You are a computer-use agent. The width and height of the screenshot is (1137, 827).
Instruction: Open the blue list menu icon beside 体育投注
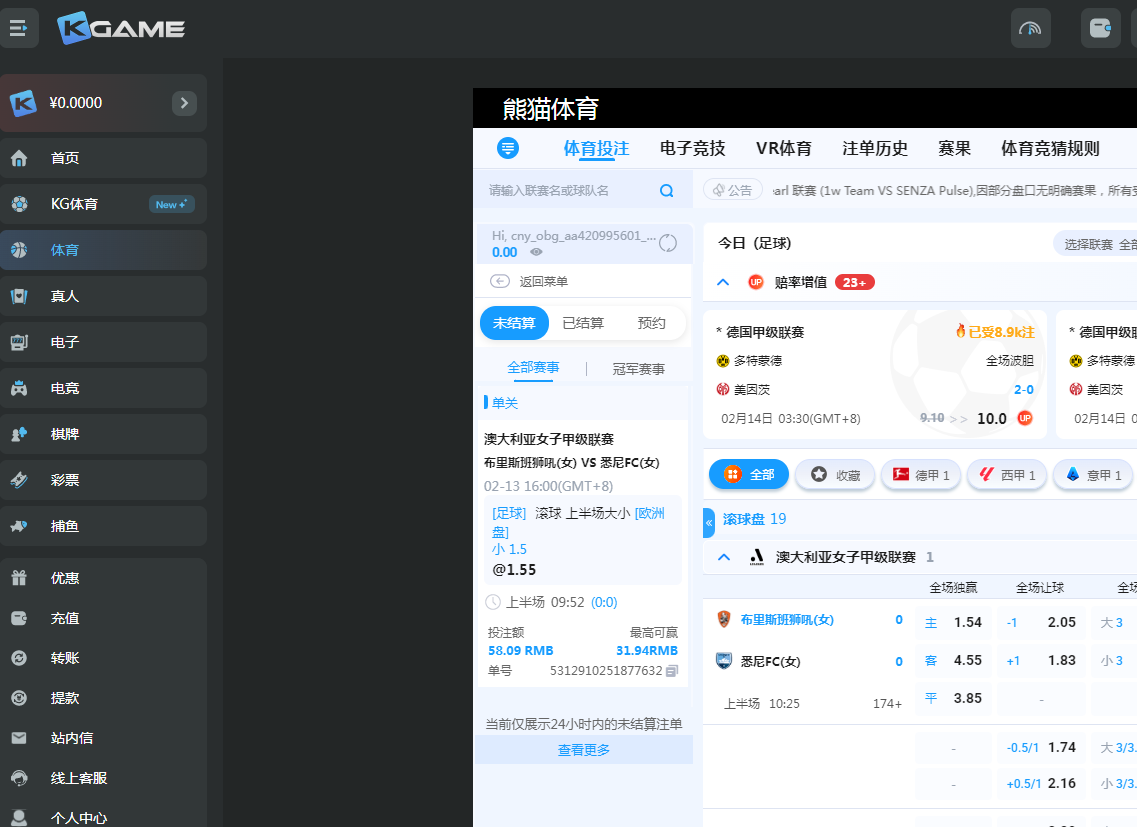coord(508,148)
